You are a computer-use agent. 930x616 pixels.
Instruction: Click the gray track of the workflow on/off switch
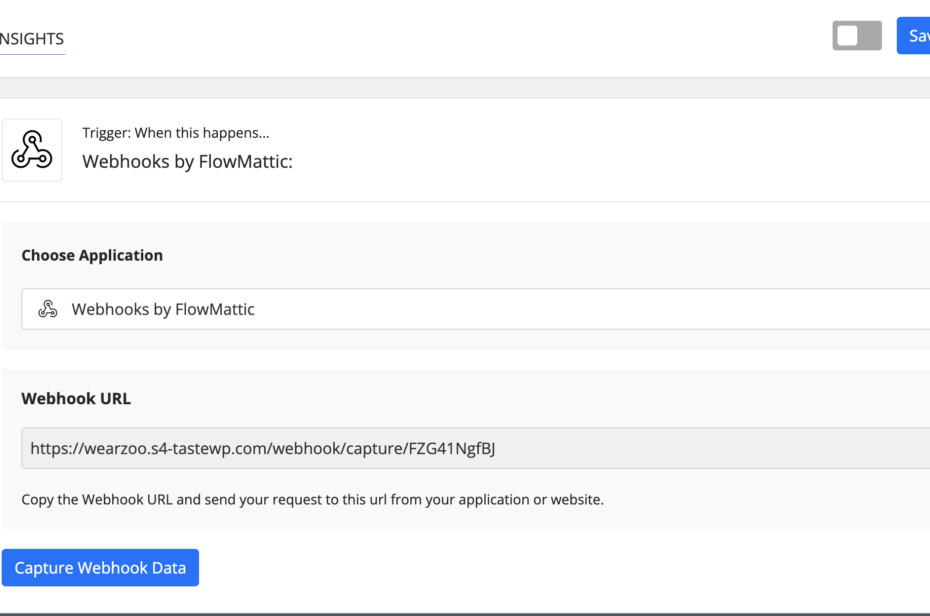tap(870, 36)
